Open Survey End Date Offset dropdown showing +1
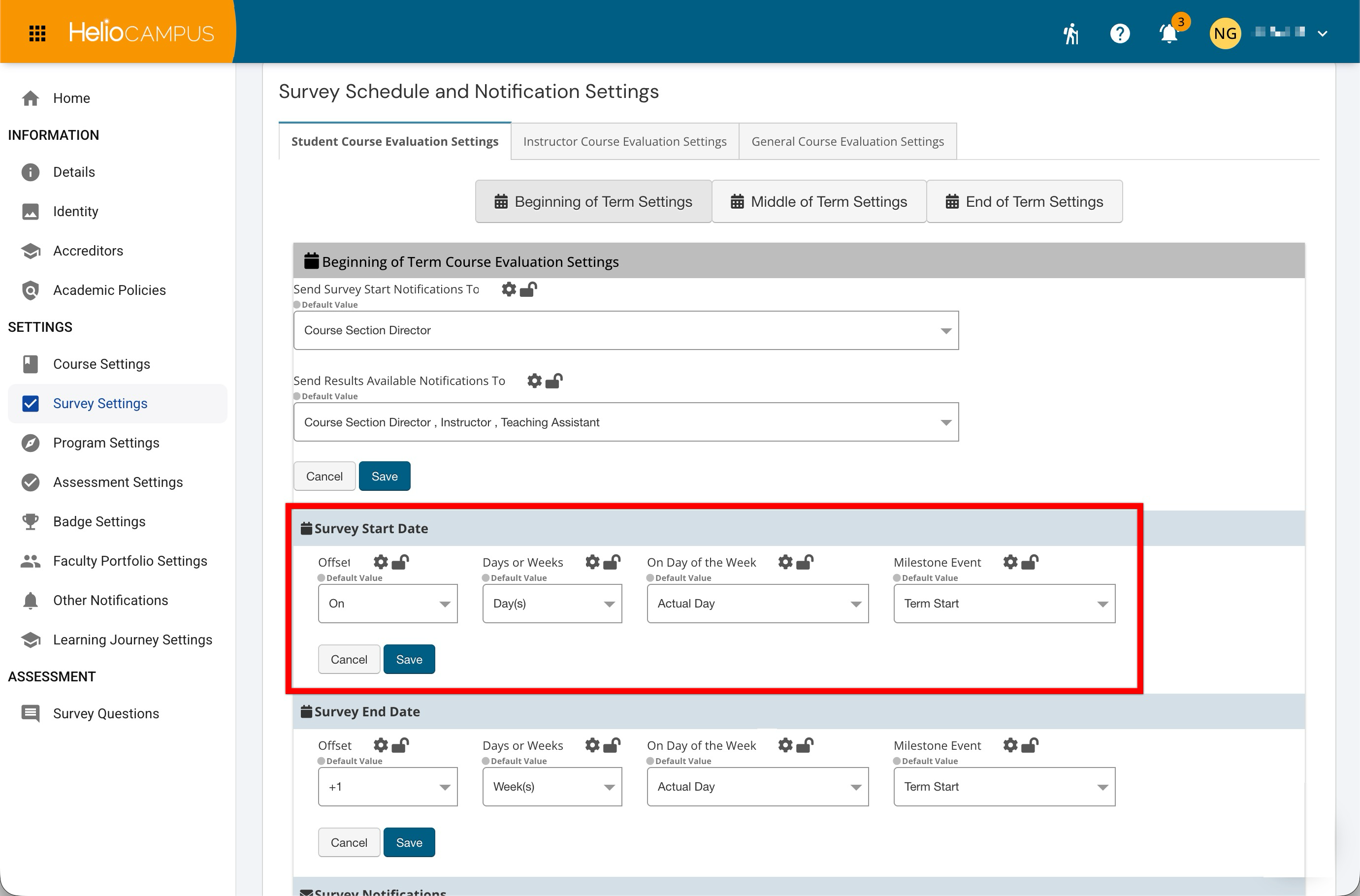The image size is (1360, 896). click(x=388, y=786)
